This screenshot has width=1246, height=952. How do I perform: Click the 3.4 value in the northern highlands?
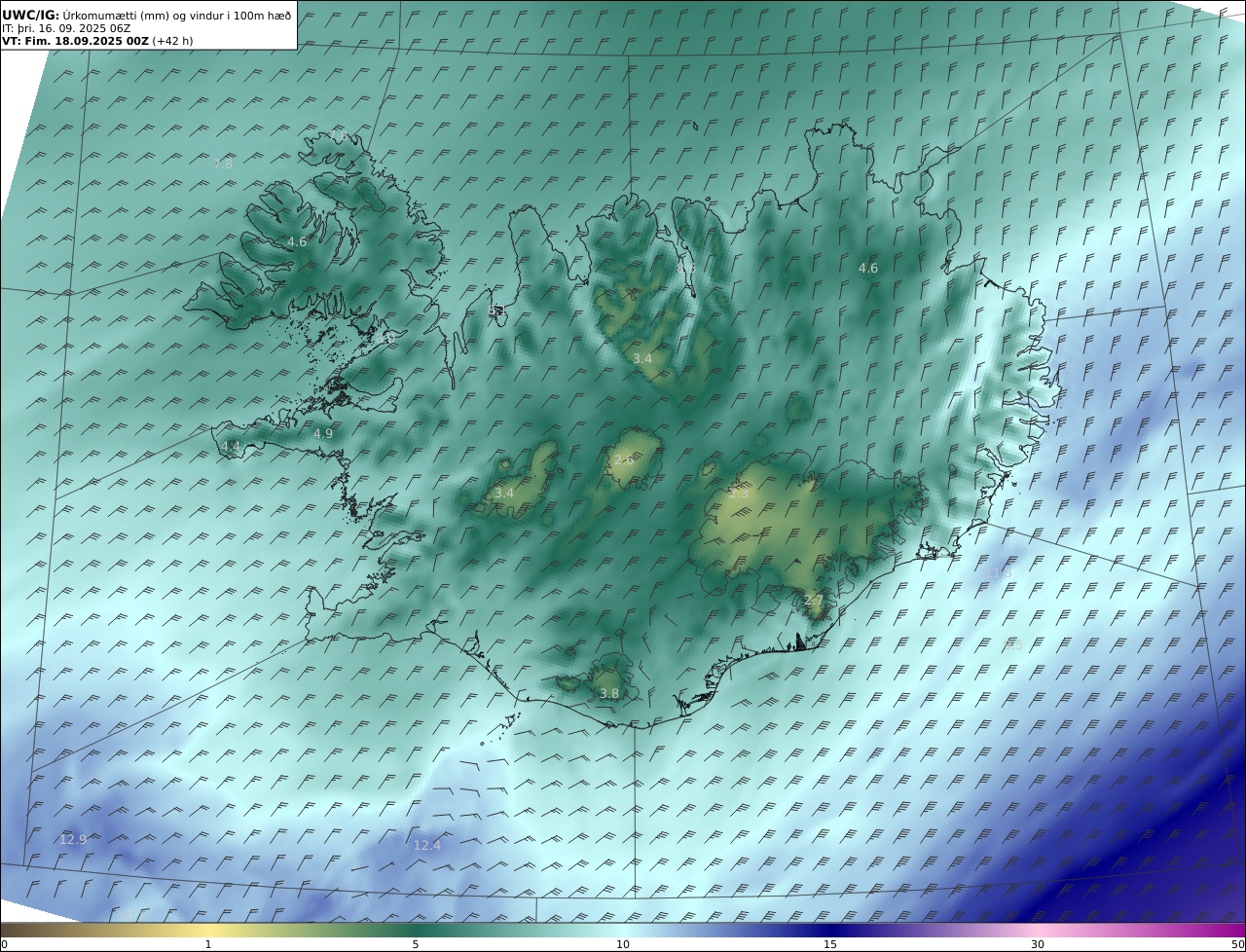tap(642, 358)
